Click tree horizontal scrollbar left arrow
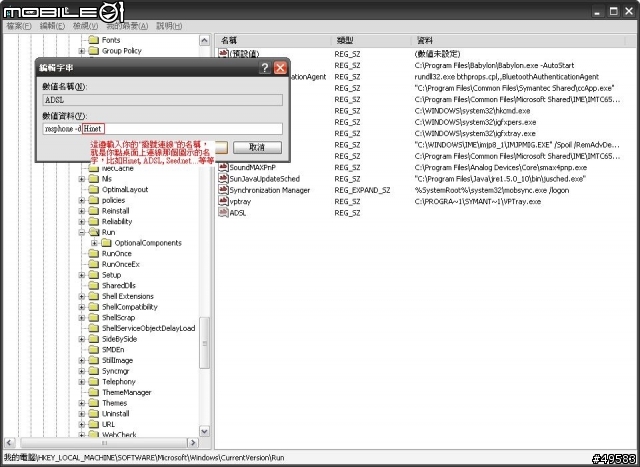The height and width of the screenshot is (467, 640). coord(9,443)
